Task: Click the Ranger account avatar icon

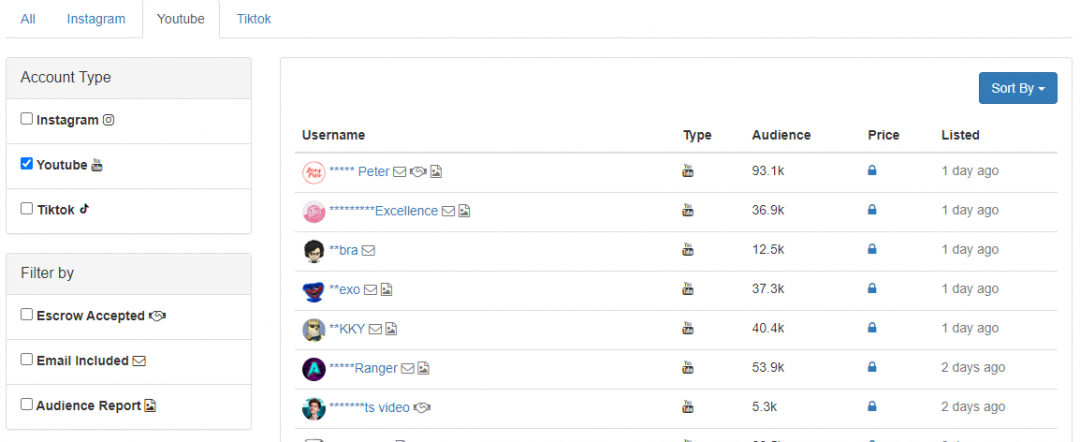Action: point(314,369)
